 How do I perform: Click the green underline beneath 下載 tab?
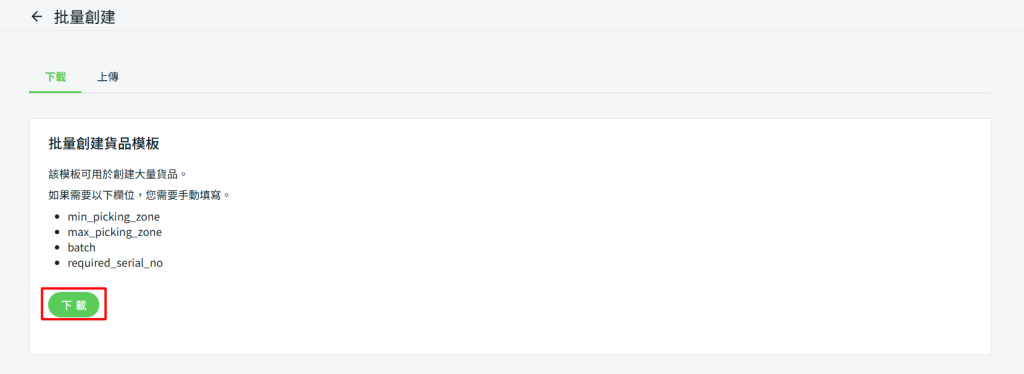[x=56, y=92]
